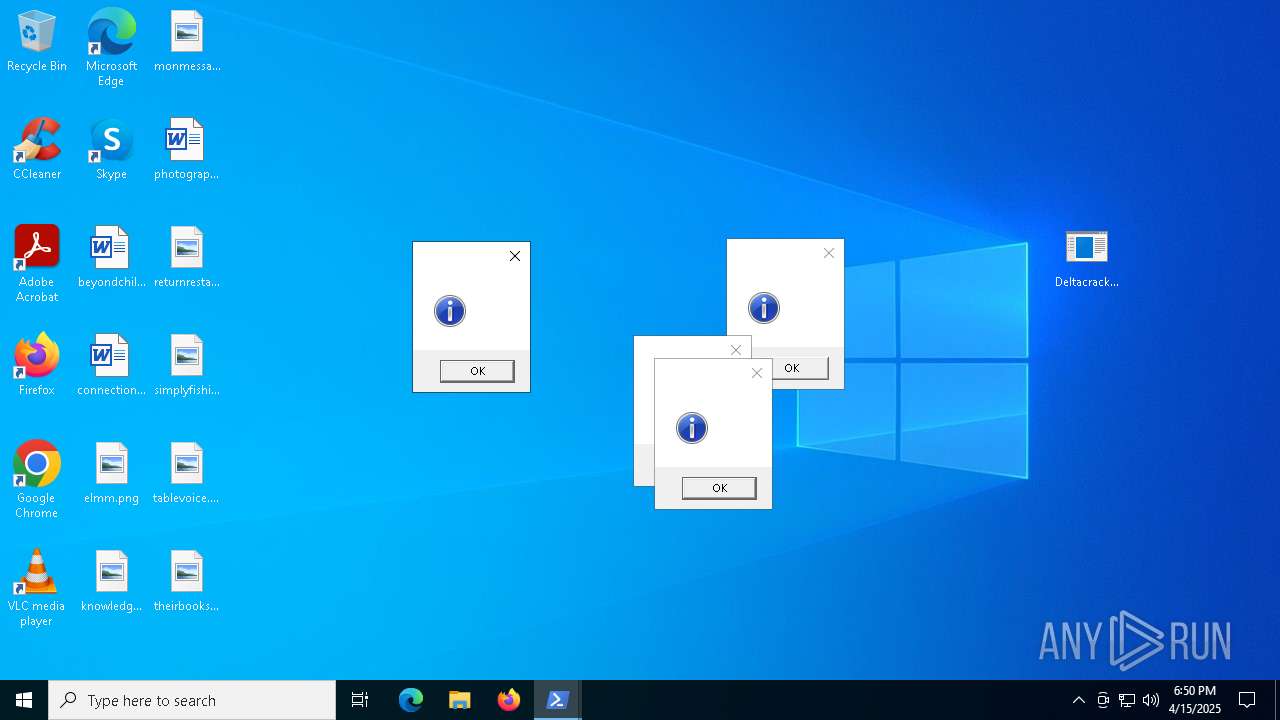This screenshot has width=1280, height=720.
Task: Select the Adobe Acrobat desktop shortcut
Action: coord(37,264)
